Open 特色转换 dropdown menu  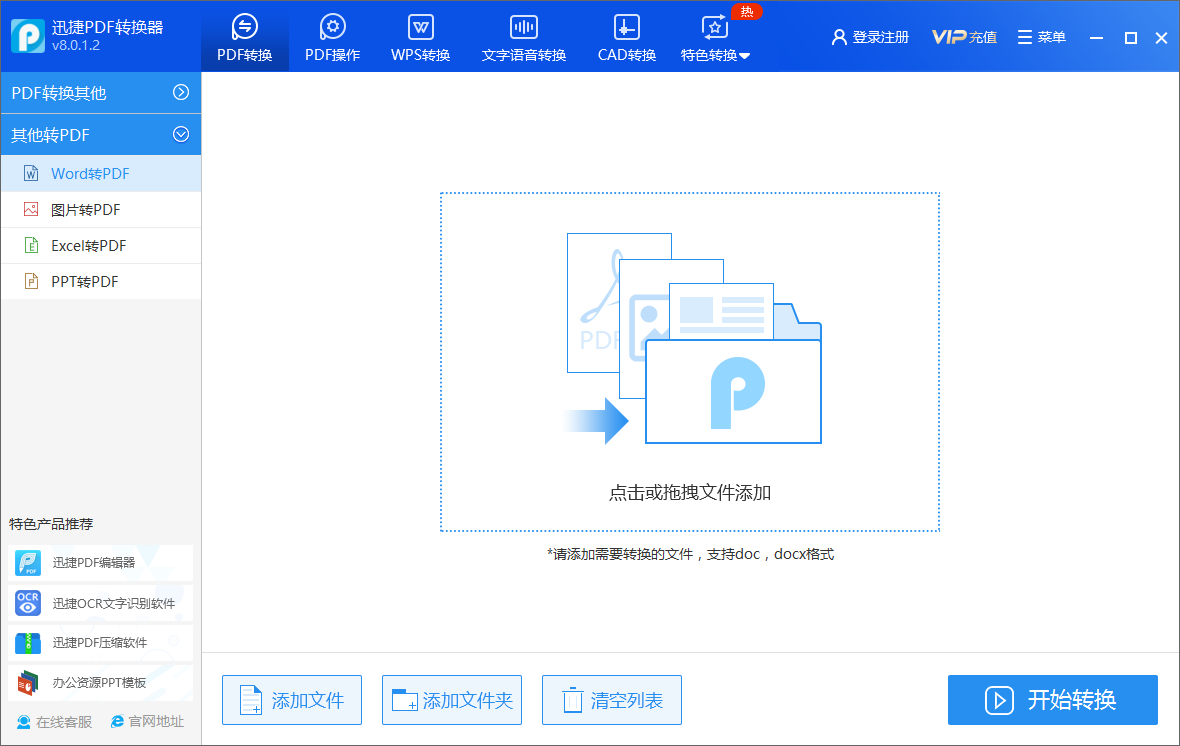pos(714,37)
